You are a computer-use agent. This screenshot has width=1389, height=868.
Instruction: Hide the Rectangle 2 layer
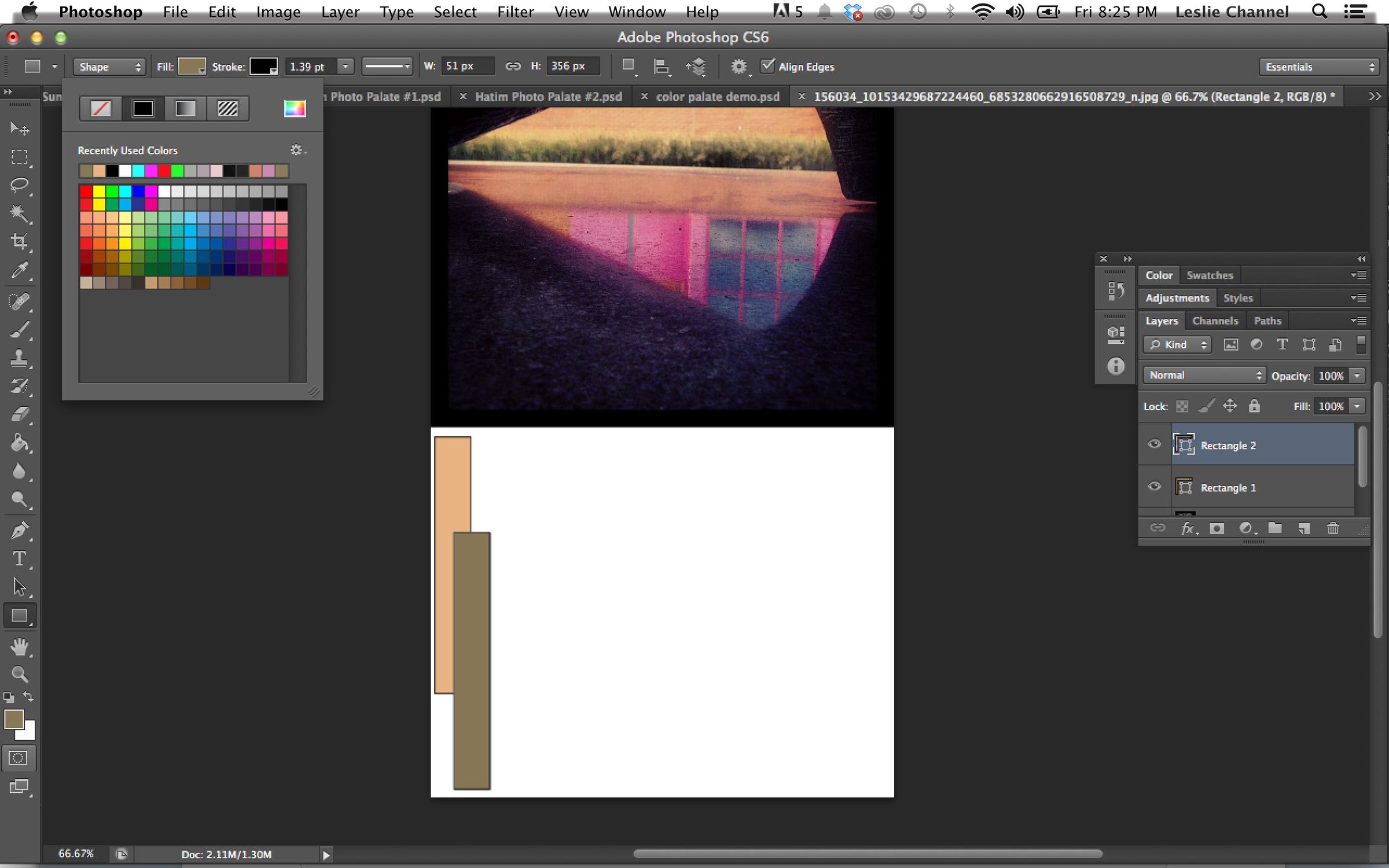[1154, 444]
